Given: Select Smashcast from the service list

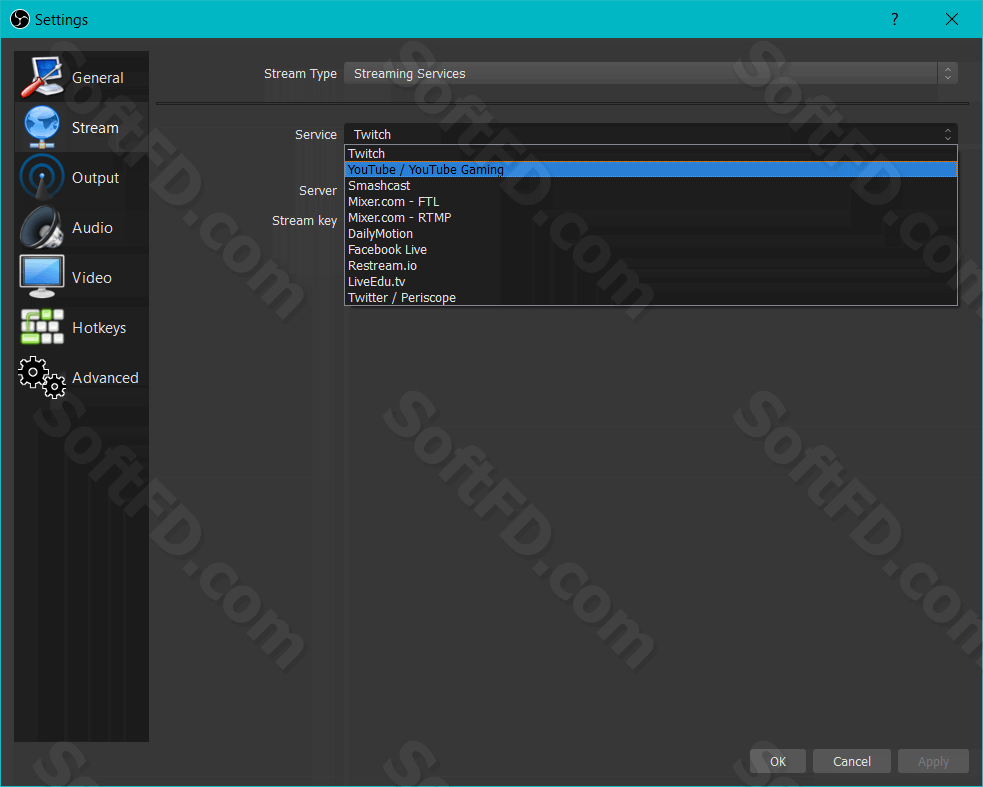Looking at the screenshot, I should click(651, 186).
